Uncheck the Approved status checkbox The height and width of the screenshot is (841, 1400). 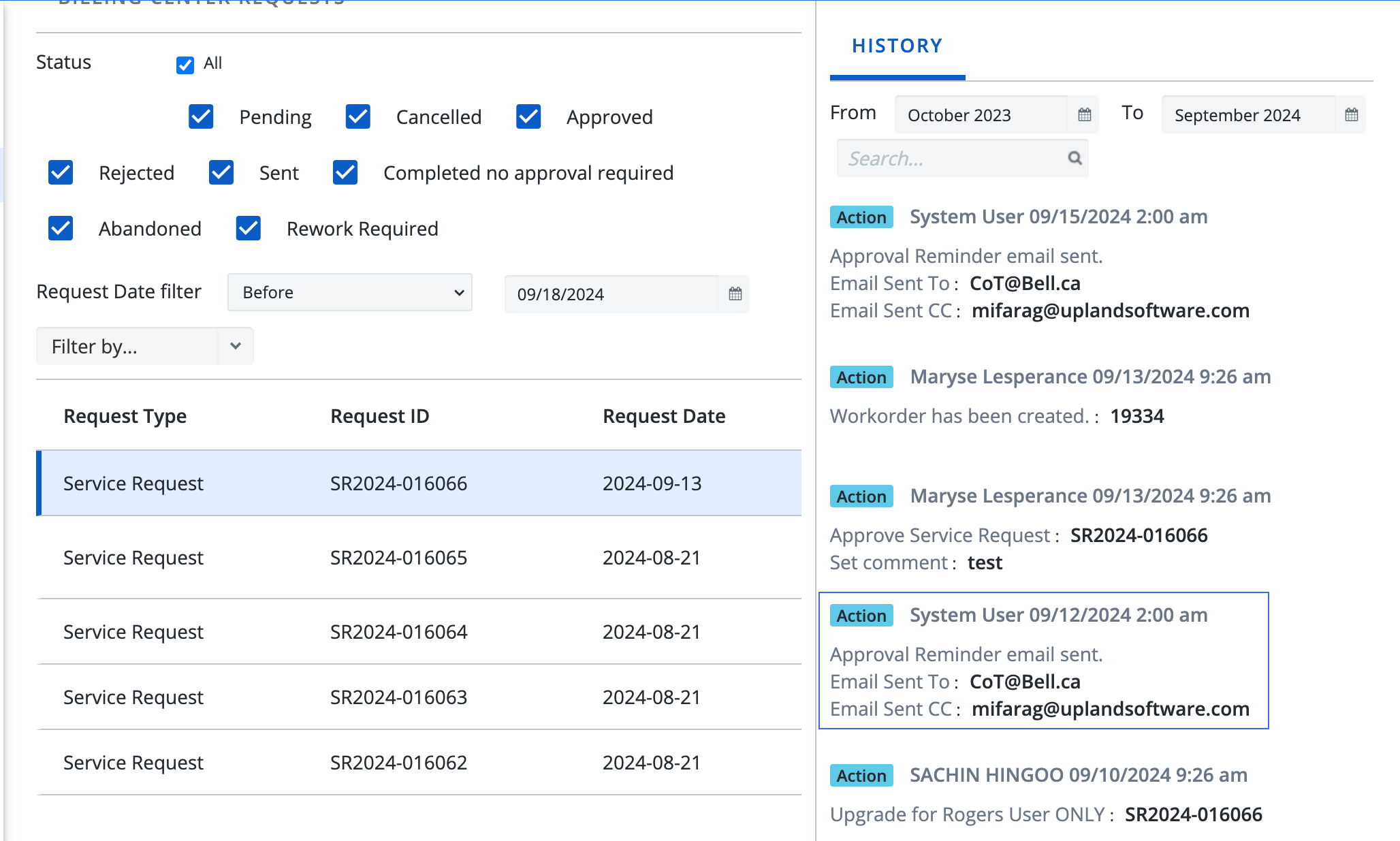(x=528, y=116)
